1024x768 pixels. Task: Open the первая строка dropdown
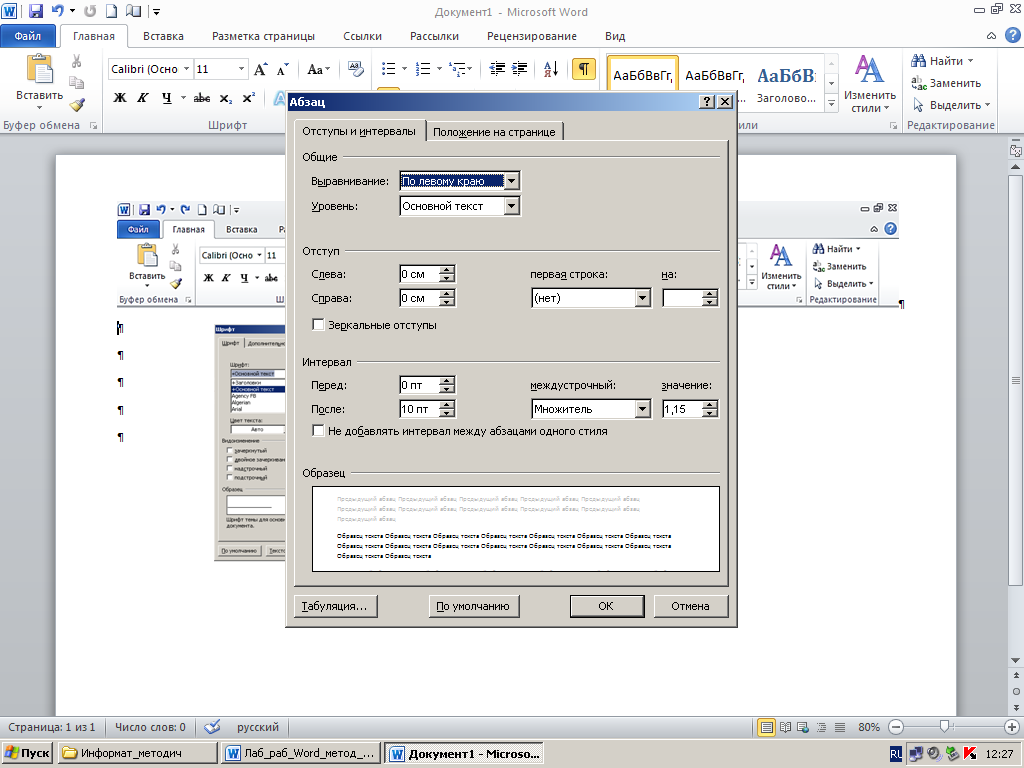click(643, 298)
